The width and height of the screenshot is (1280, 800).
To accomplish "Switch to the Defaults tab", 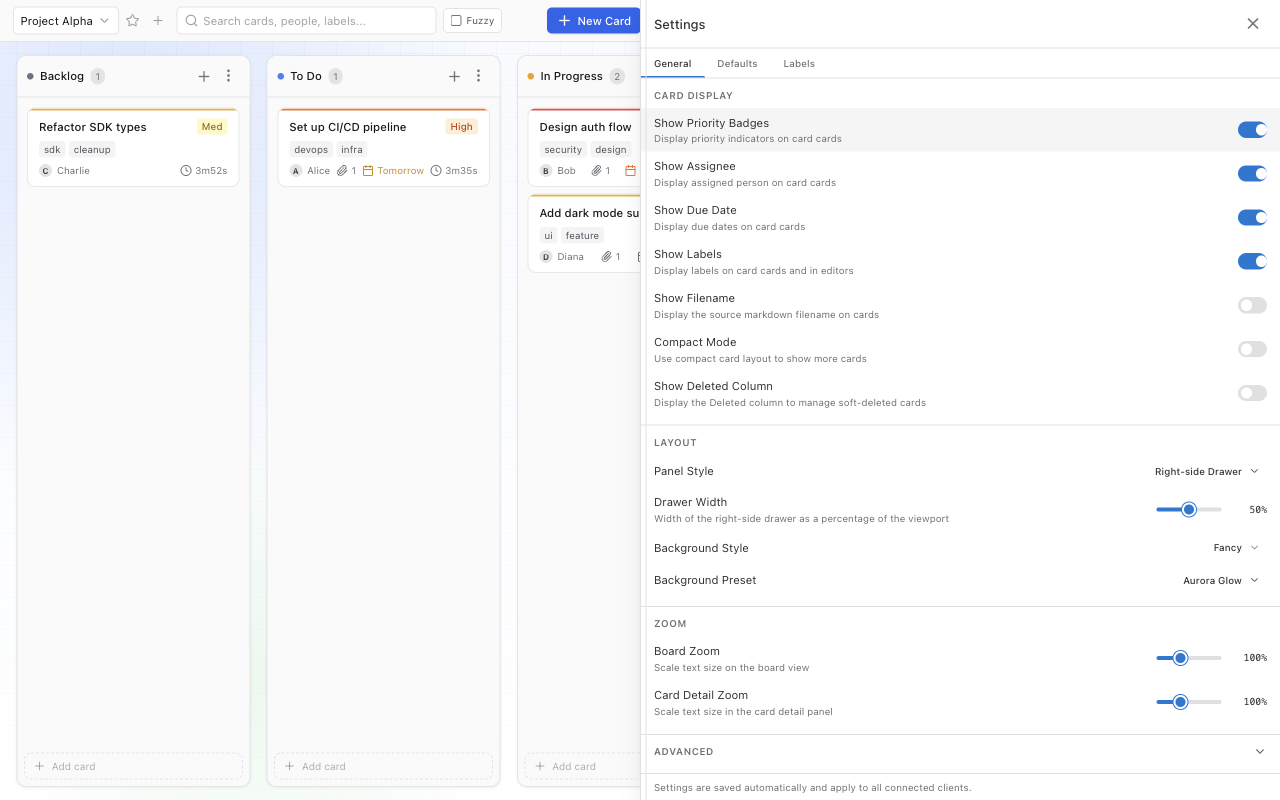I will click(737, 63).
